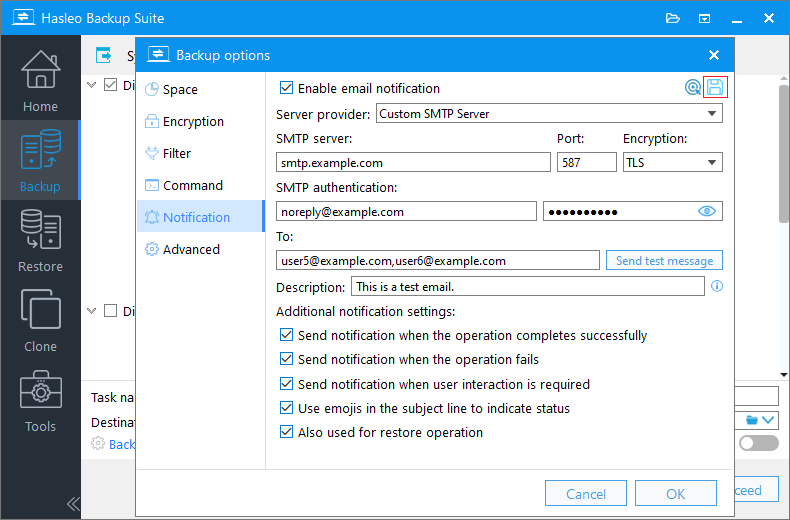790x520 pixels.
Task: Show password with the eye icon
Action: tap(707, 211)
